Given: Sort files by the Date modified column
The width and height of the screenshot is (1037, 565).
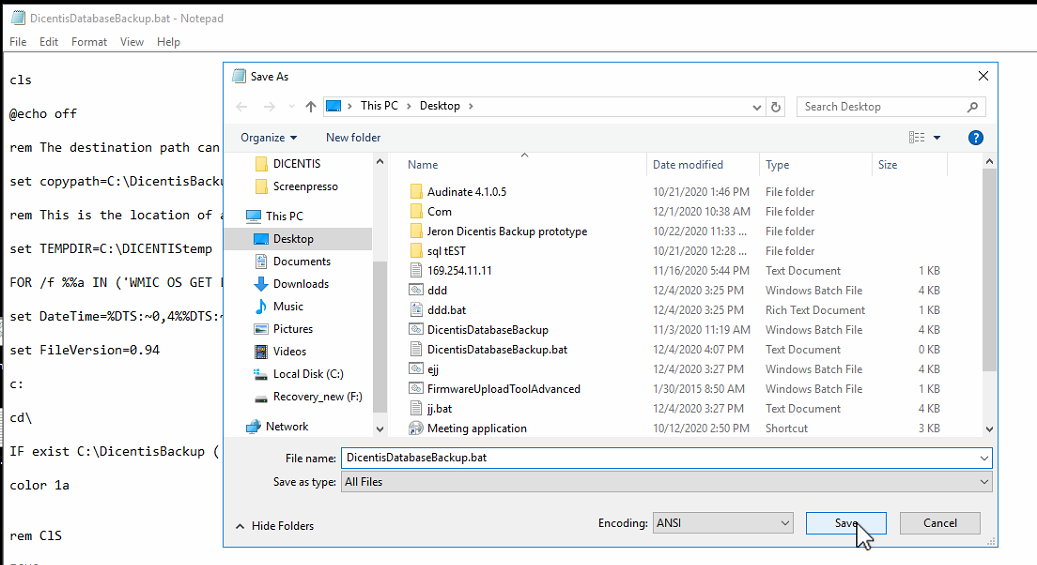Looking at the screenshot, I should [688, 165].
